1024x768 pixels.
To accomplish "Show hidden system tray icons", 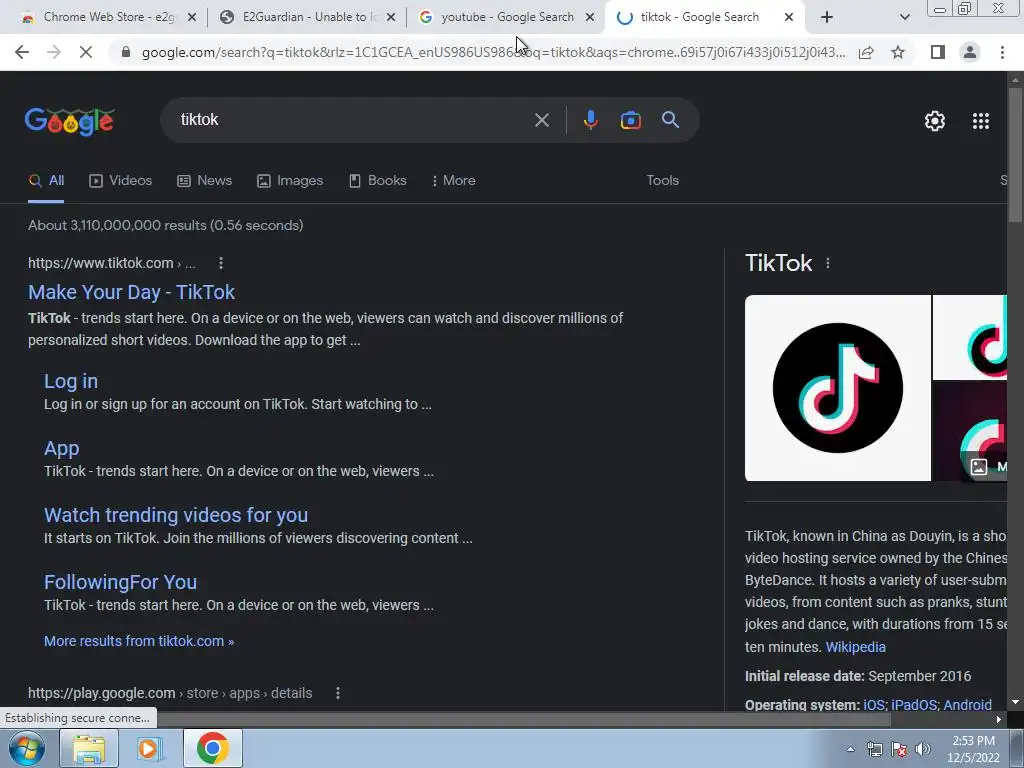I will 850,749.
